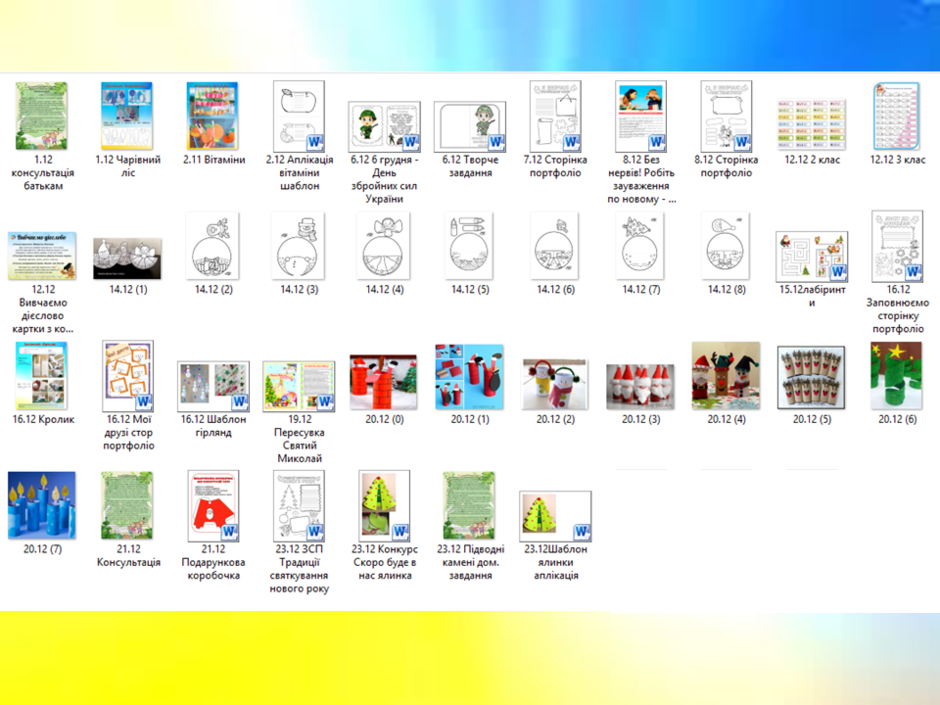The width and height of the screenshot is (940, 705).
Task: Select the '6.12 Творче завдання' document
Action: [x=470, y=126]
